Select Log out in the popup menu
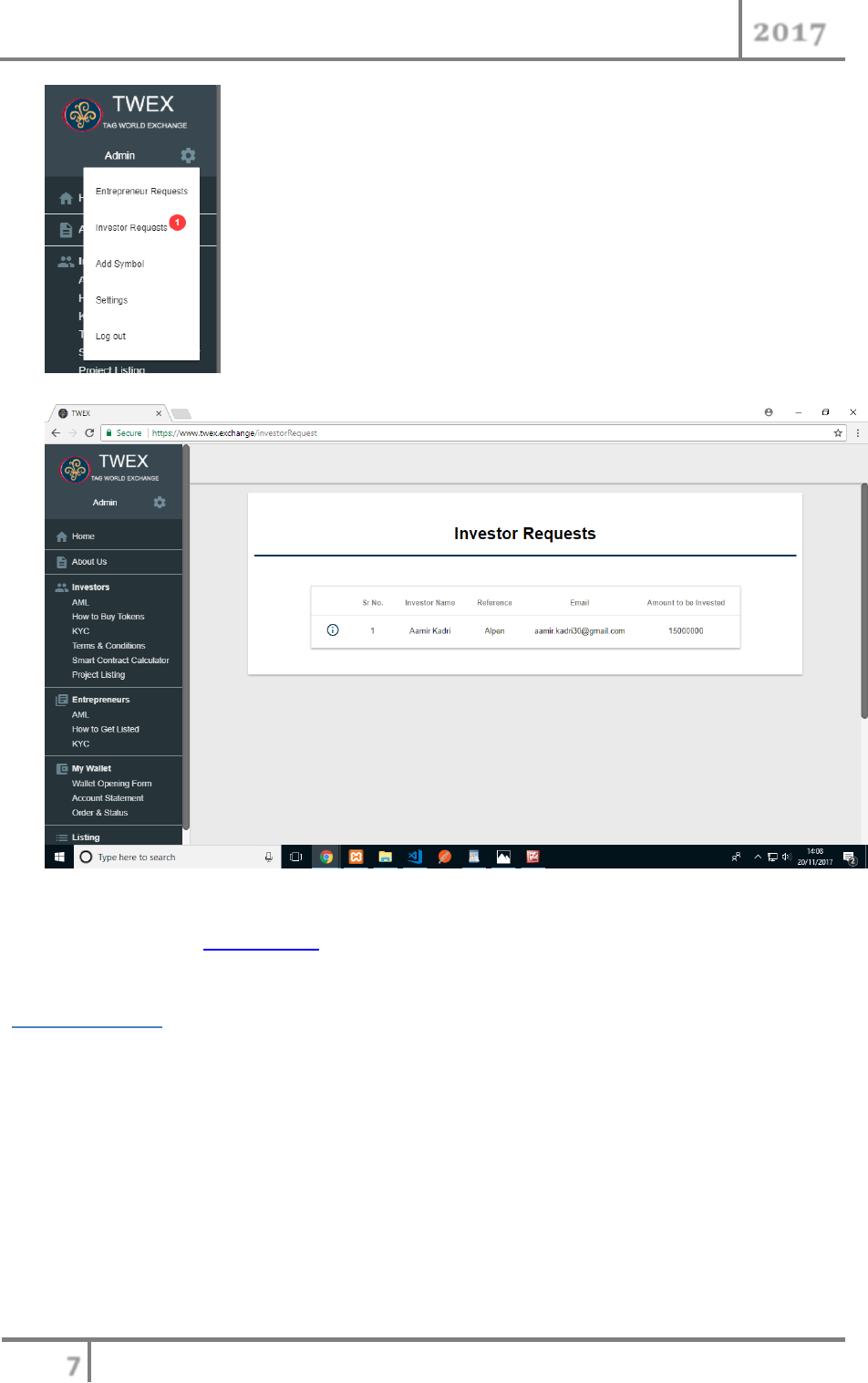 pos(110,337)
